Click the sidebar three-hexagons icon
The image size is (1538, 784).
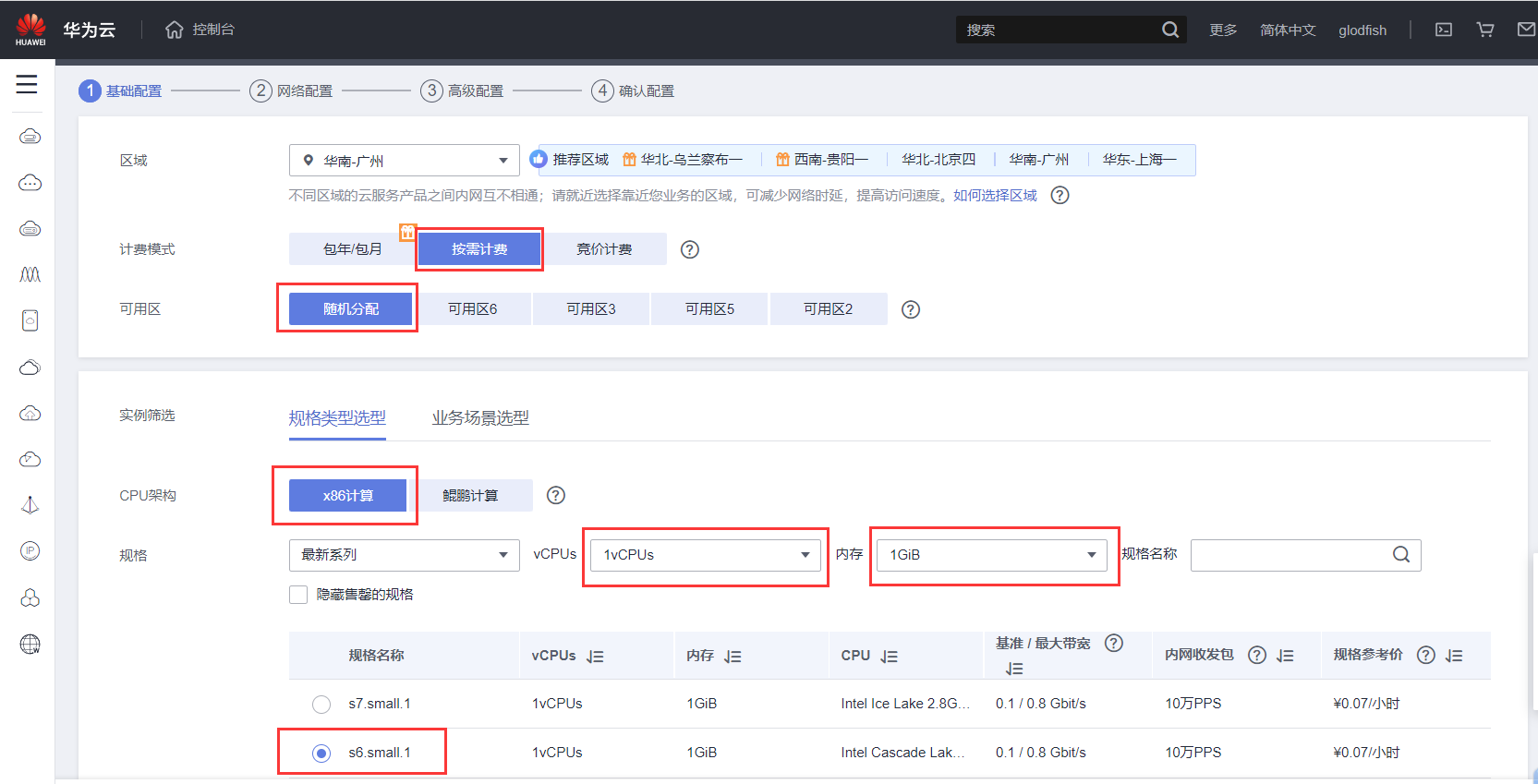(x=30, y=597)
